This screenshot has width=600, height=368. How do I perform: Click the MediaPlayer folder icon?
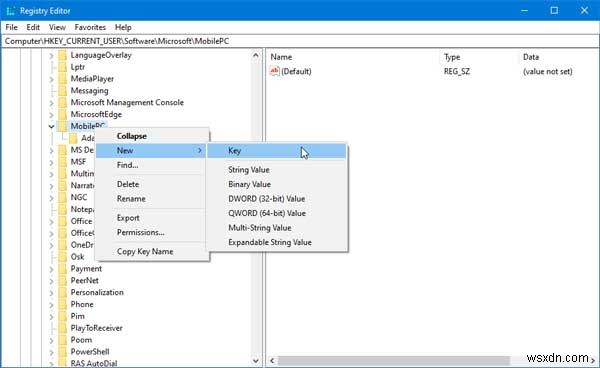(x=62, y=79)
